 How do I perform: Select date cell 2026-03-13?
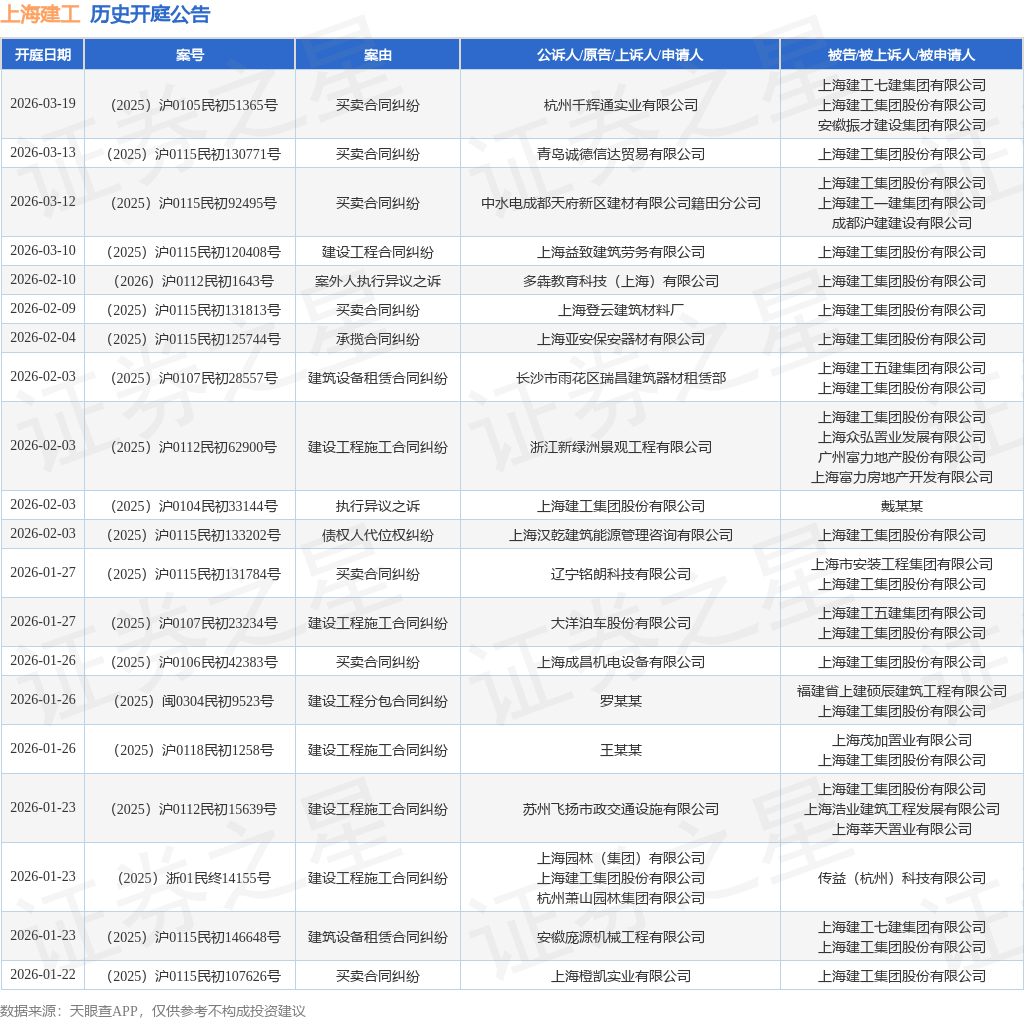[43, 152]
